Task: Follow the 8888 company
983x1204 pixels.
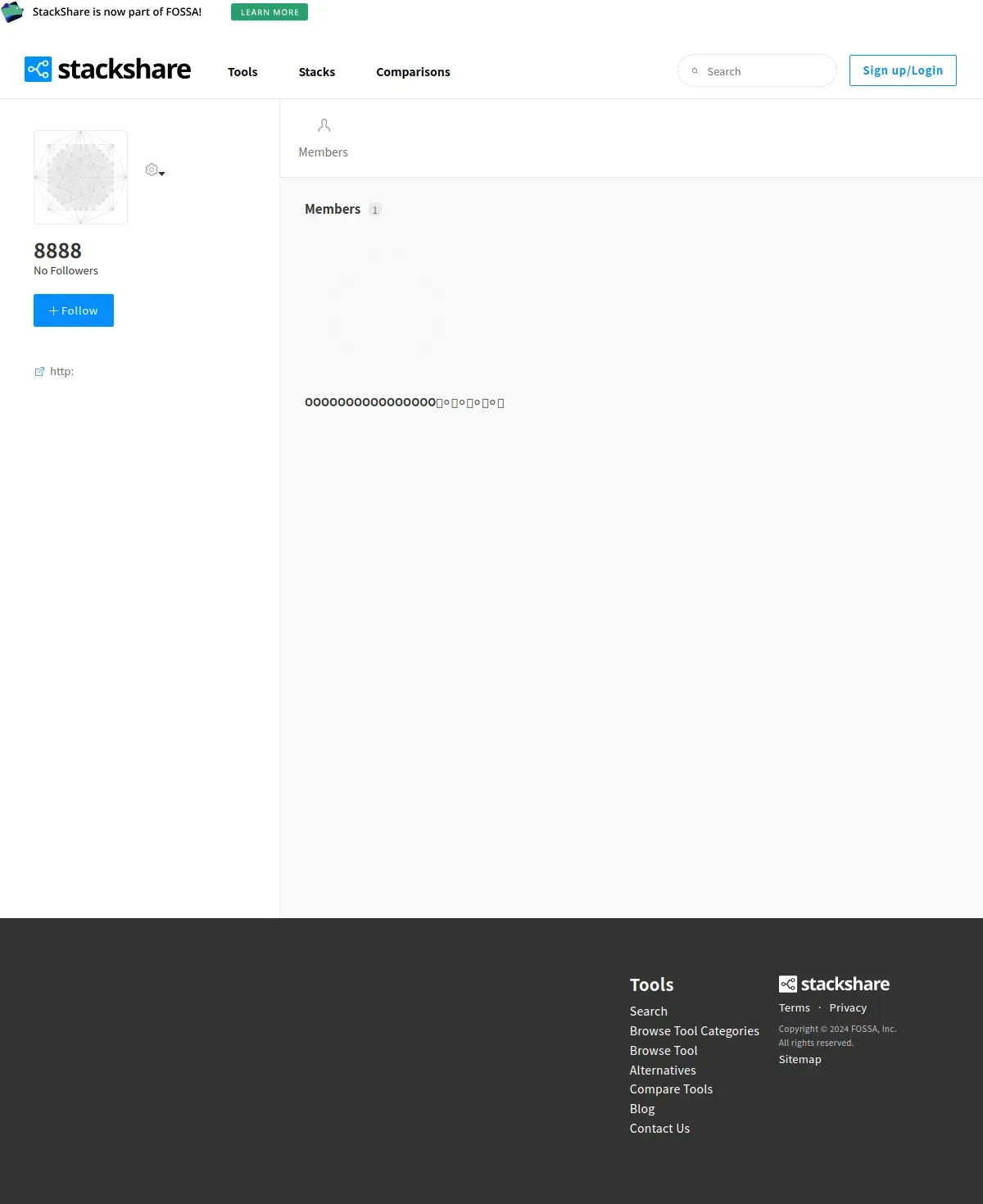Action: 74,310
